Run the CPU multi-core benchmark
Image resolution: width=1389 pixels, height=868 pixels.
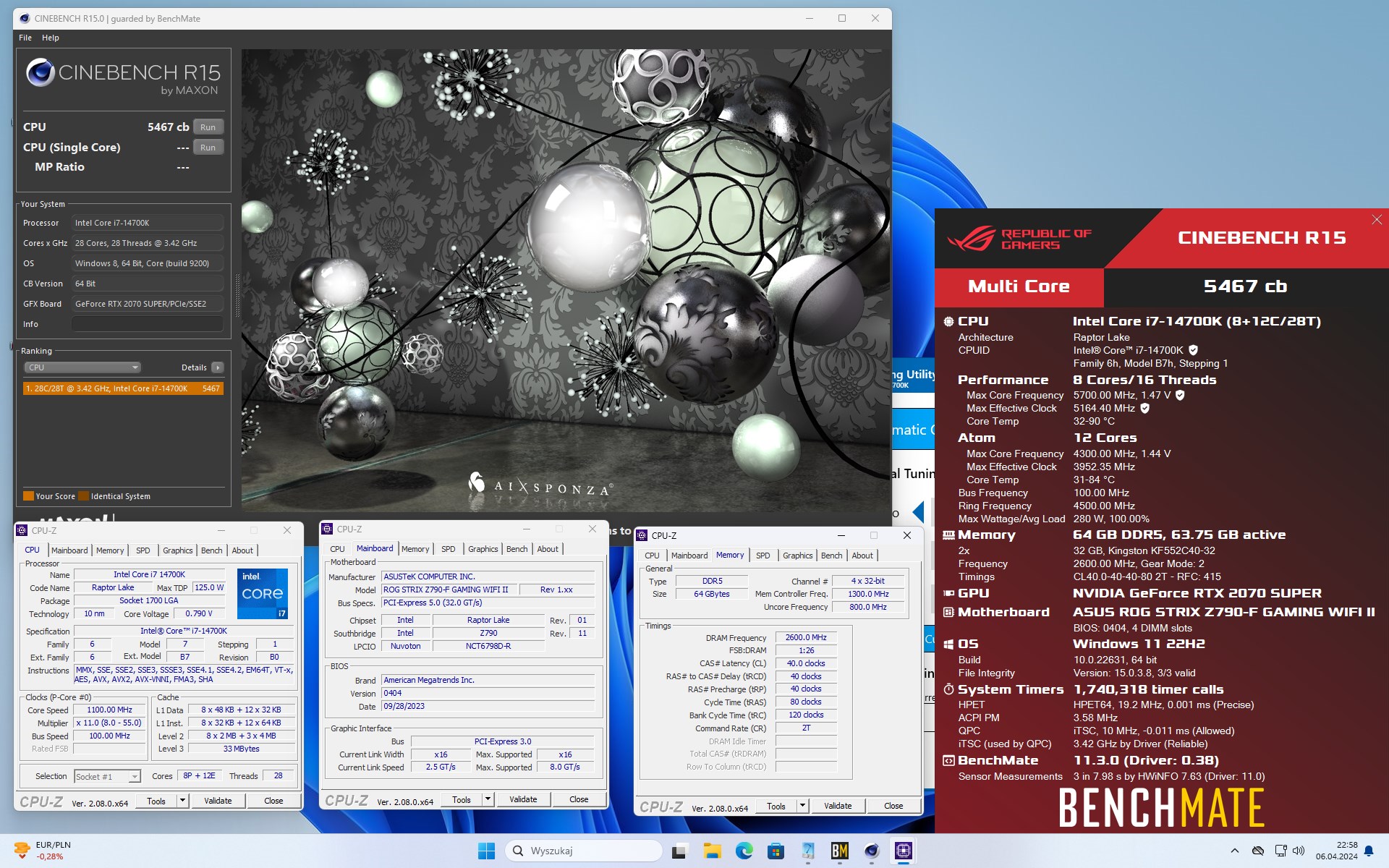click(208, 127)
